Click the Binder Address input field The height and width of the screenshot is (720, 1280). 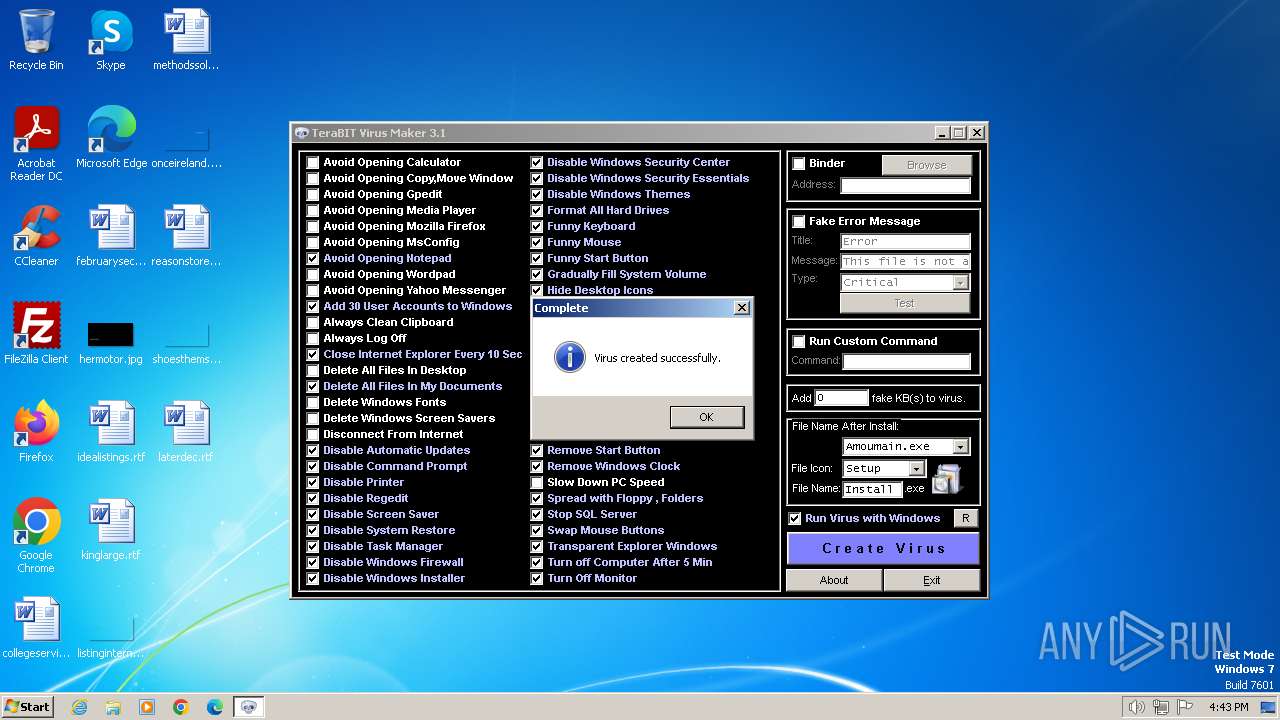pos(905,185)
